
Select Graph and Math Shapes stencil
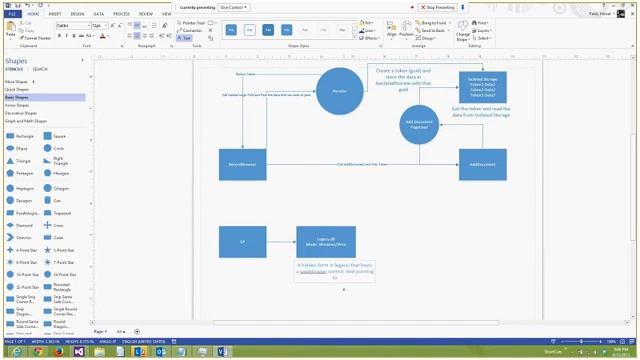click(26, 121)
